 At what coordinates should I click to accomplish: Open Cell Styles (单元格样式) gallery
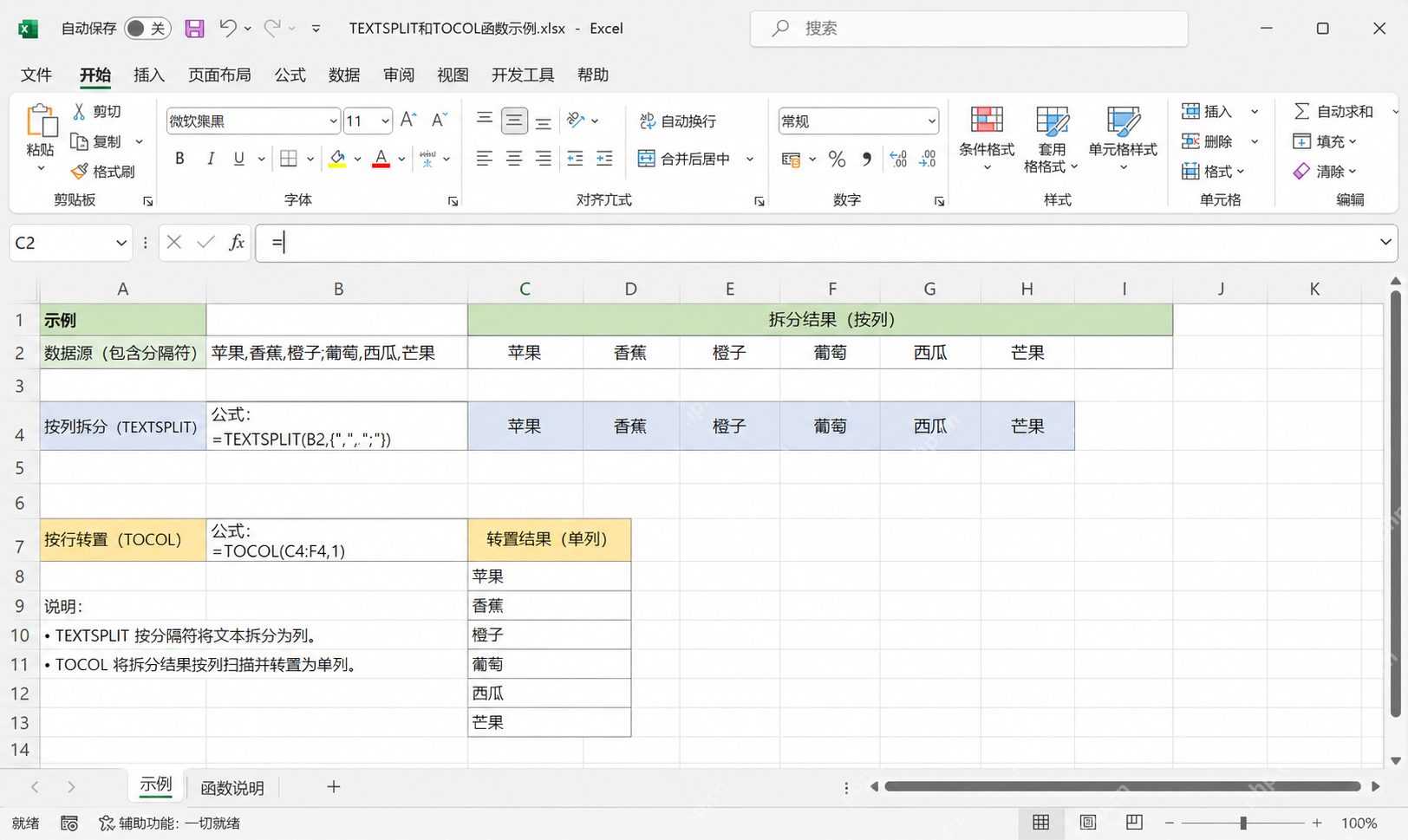pos(1123,138)
